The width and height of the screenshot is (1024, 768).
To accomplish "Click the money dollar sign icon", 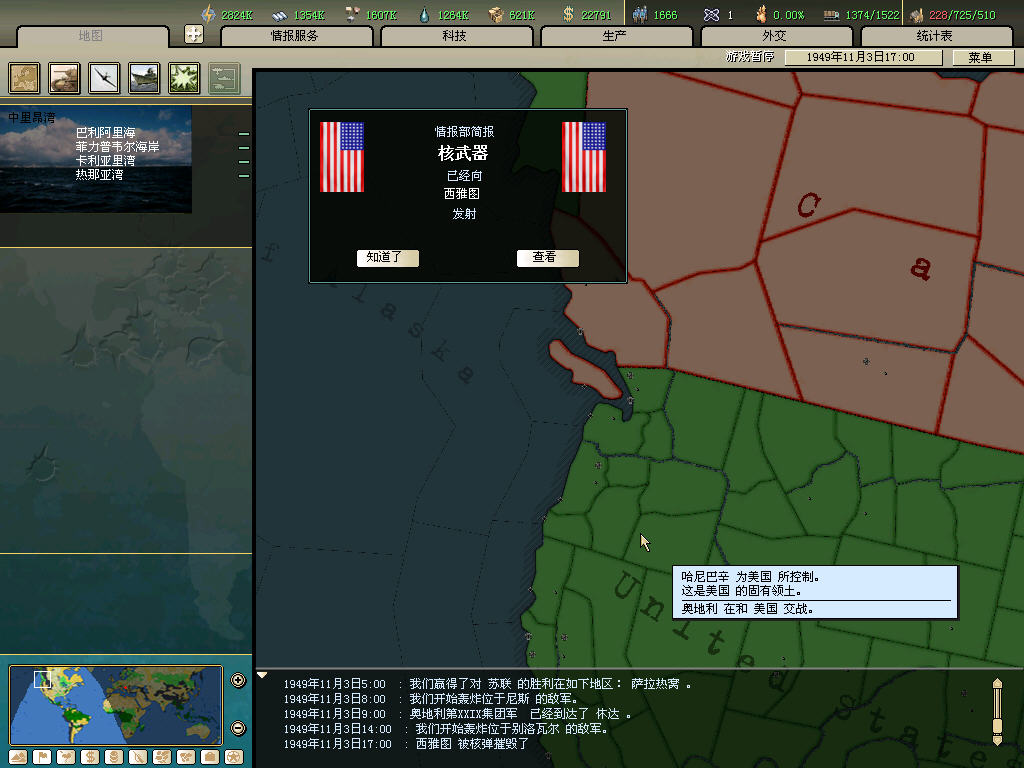I will pyautogui.click(x=568, y=14).
